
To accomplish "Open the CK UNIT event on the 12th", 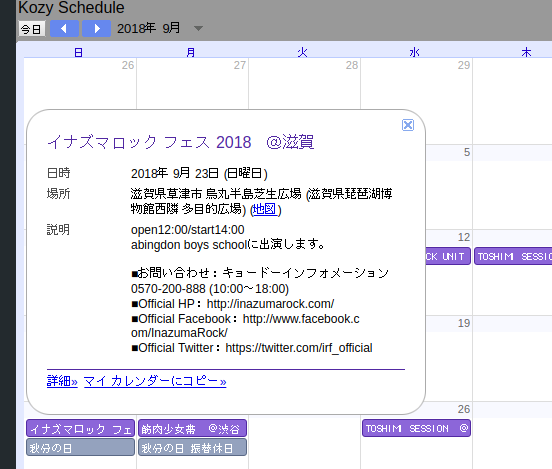I will click(x=448, y=256).
